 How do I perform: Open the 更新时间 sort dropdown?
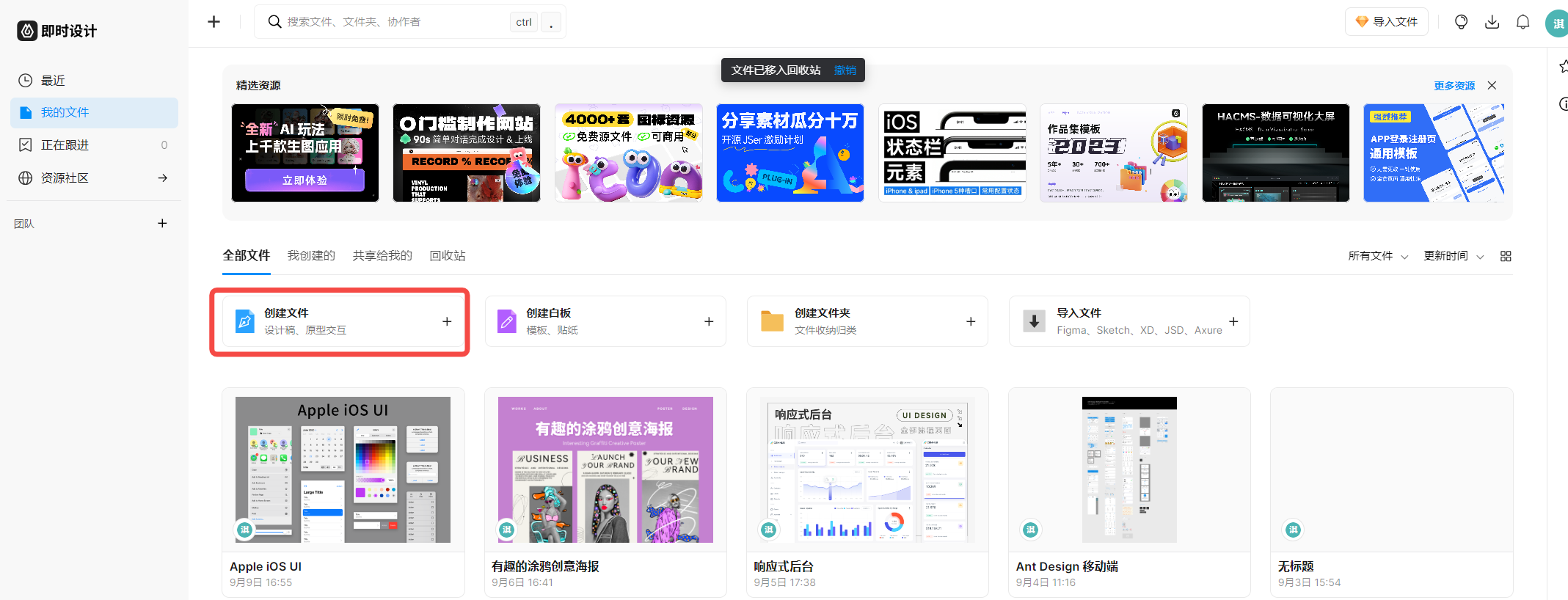point(1454,256)
